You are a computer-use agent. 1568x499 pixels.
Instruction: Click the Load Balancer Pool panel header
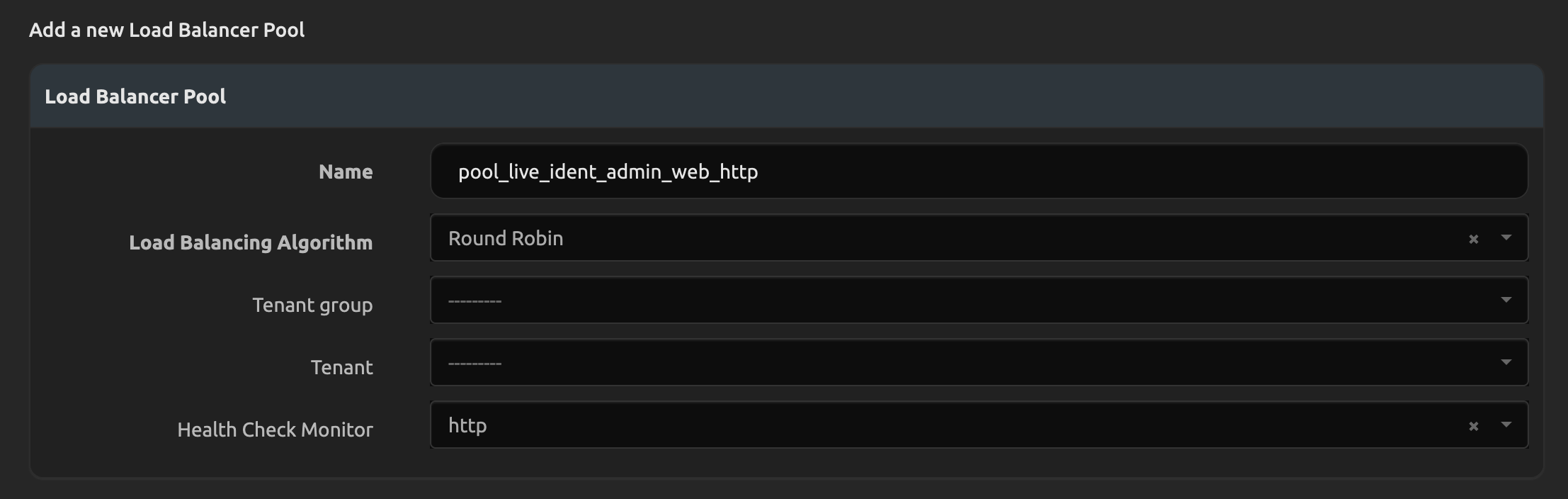click(135, 97)
